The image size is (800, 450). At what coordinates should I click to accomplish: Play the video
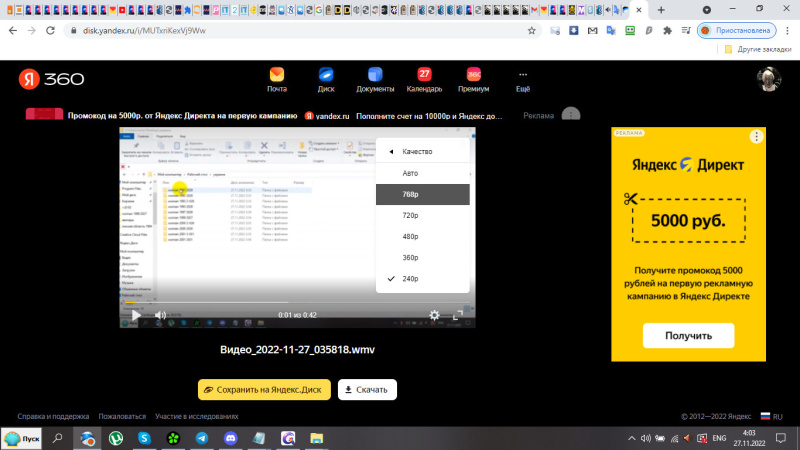click(x=137, y=315)
